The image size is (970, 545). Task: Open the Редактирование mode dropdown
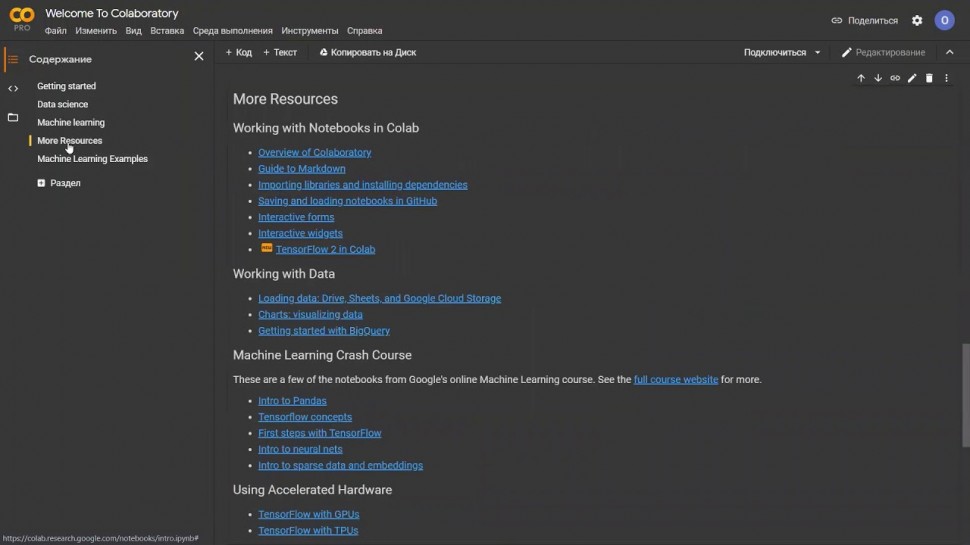coord(883,52)
